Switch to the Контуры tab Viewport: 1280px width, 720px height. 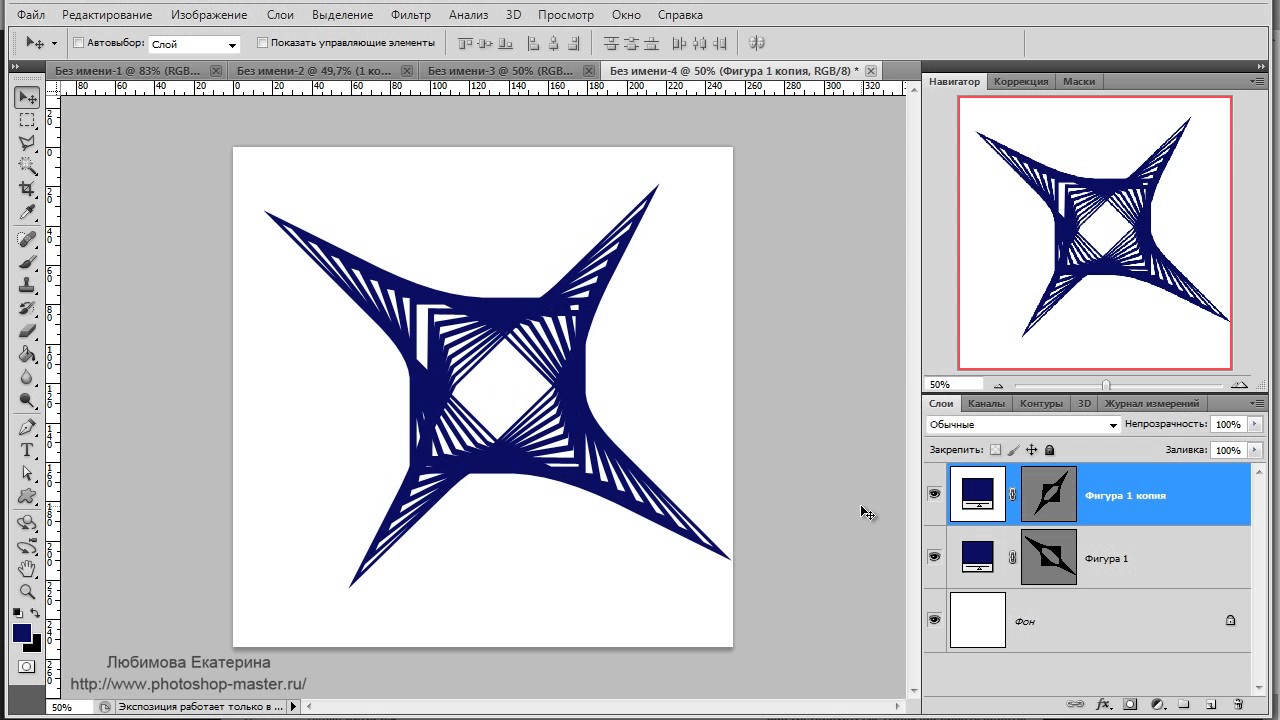pyautogui.click(x=1041, y=403)
